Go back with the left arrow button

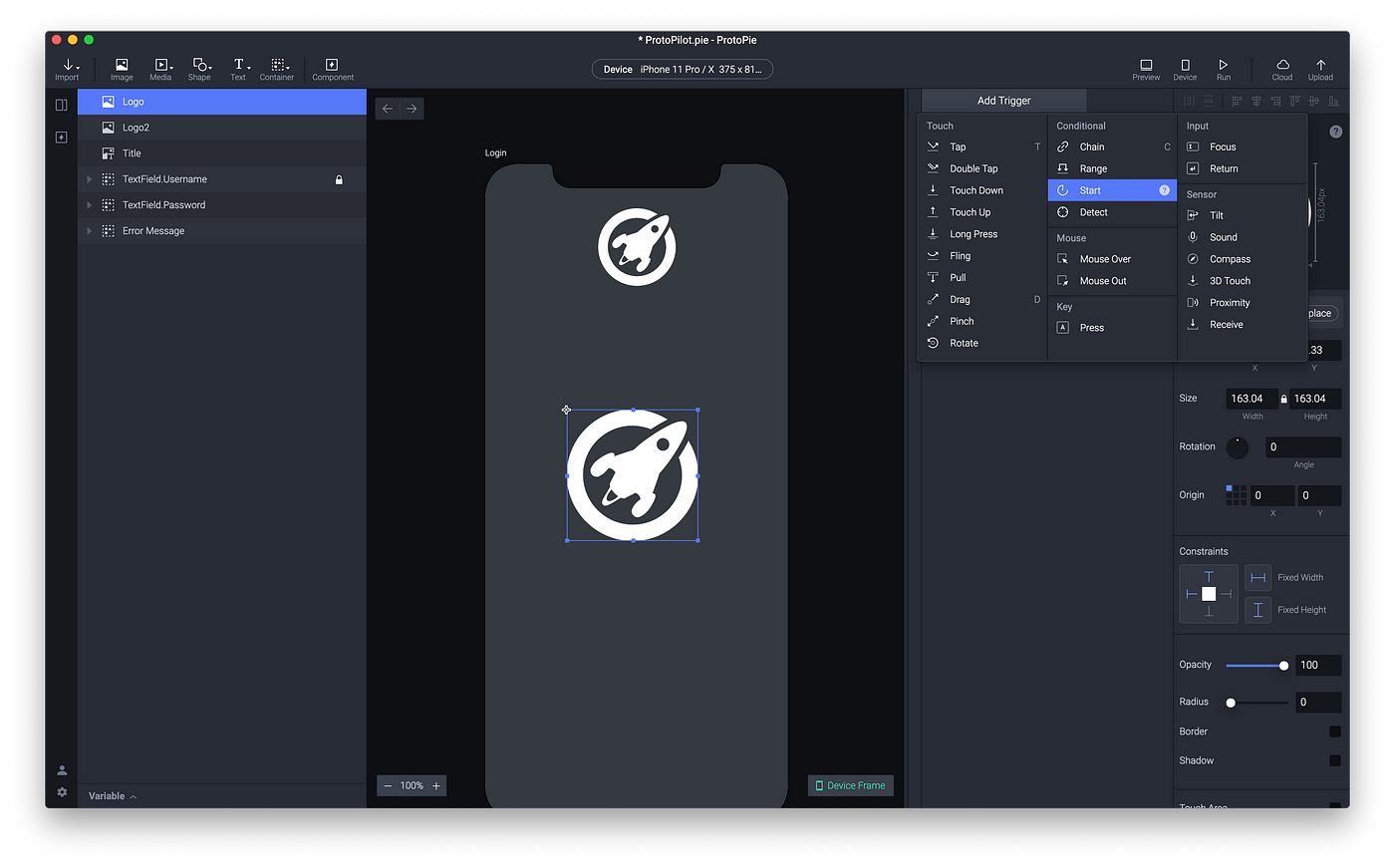(x=388, y=109)
